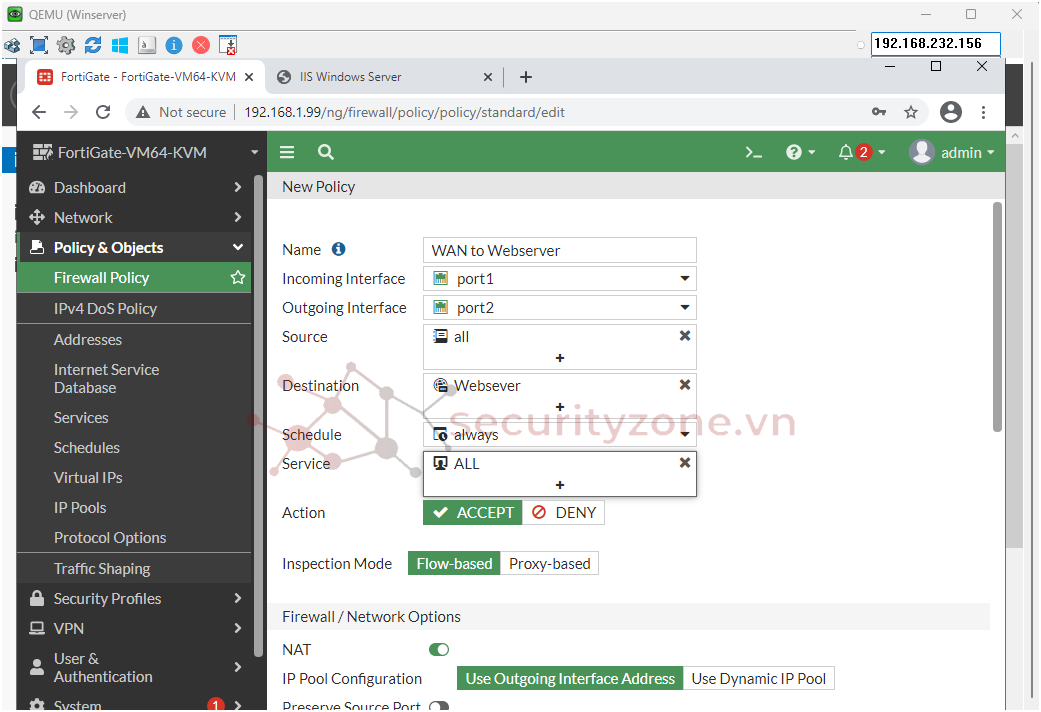The image size is (1041, 712).
Task: Click the search magnifier icon
Action: click(325, 152)
